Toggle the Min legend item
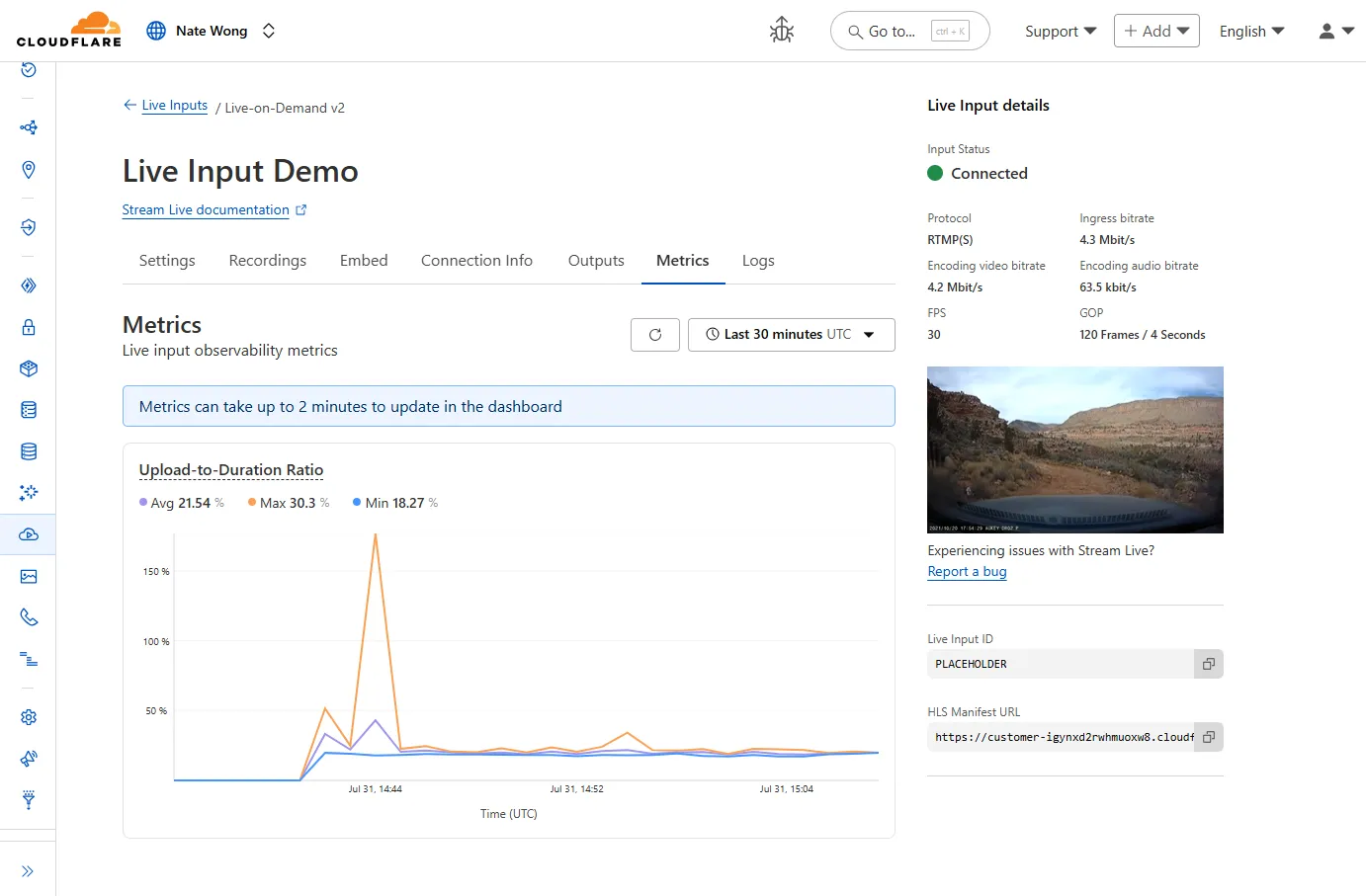Screen dimensions: 1366x896 pyautogui.click(x=393, y=503)
